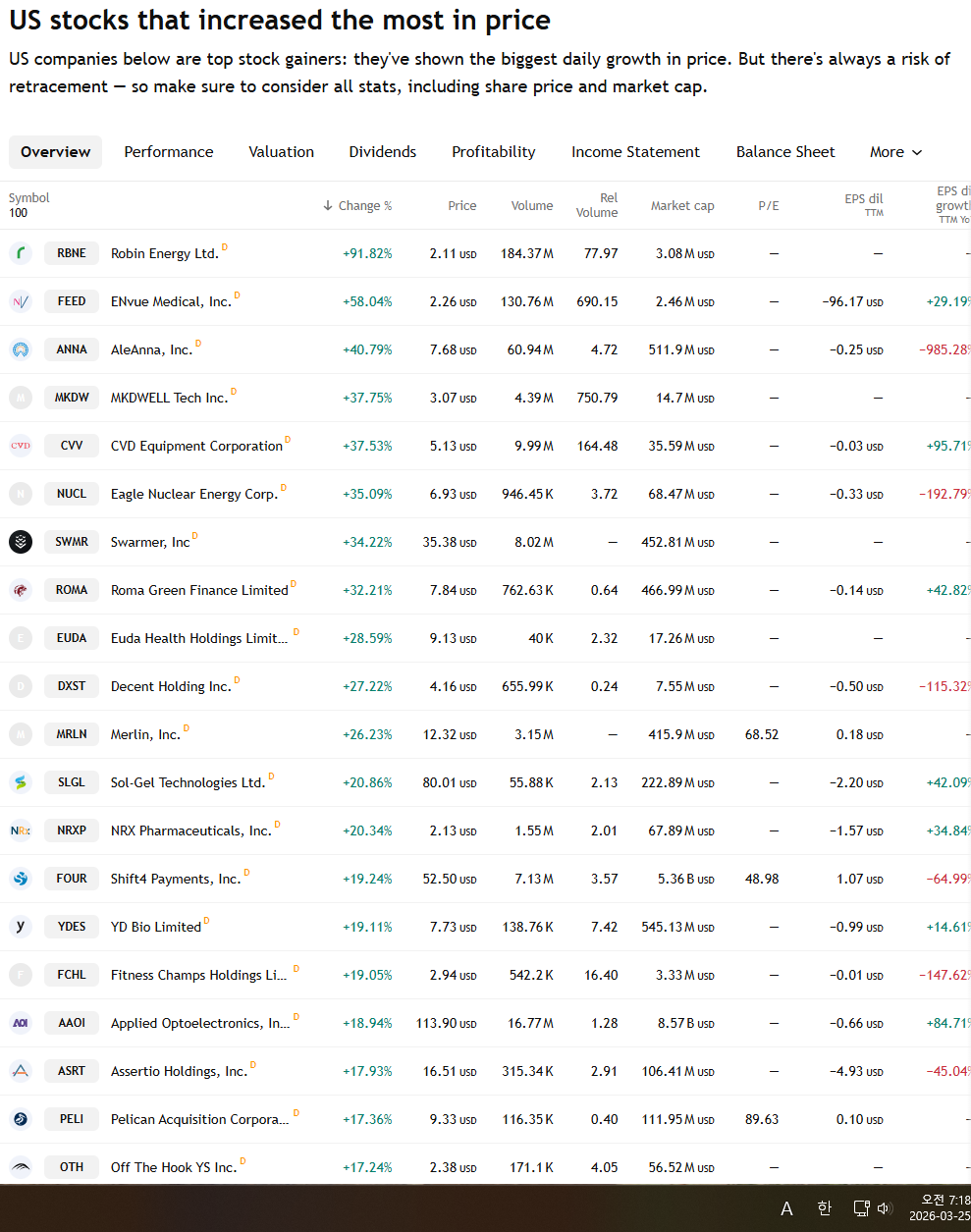Viewport: 971px width, 1232px height.
Task: Open the Balance Sheet tab
Action: click(x=785, y=152)
